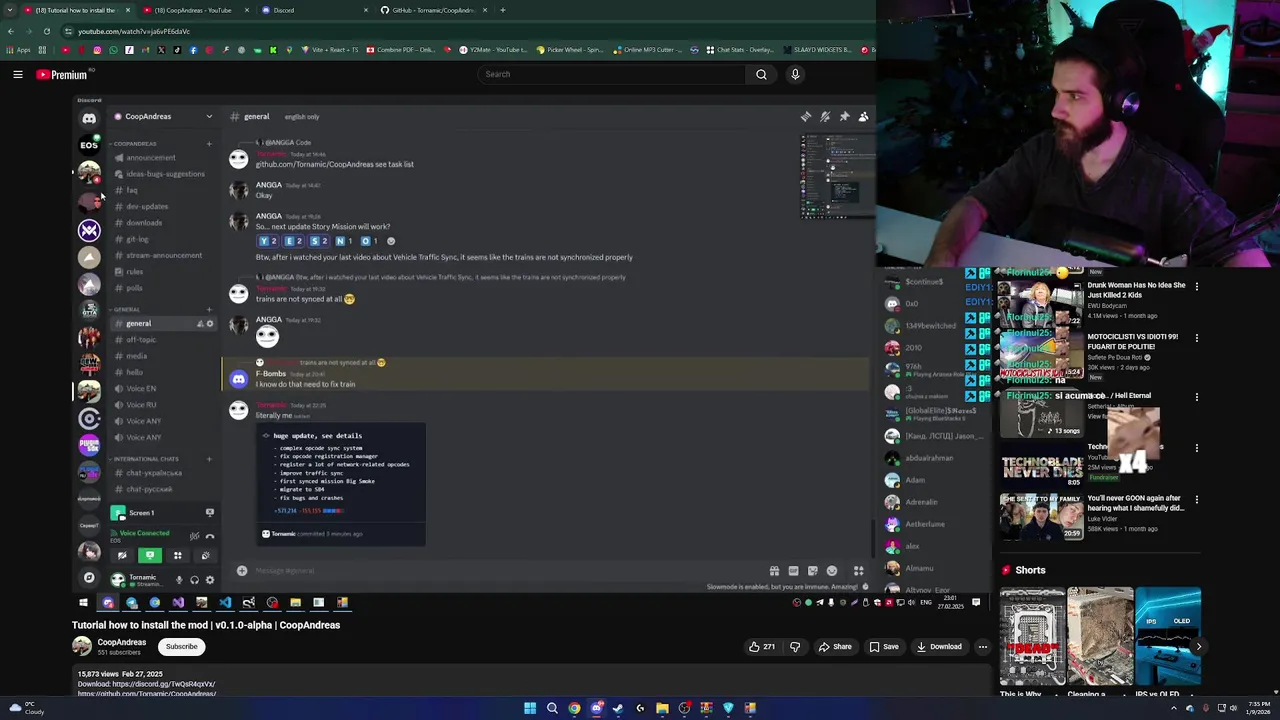Reload the page with the browser refresh icon
The height and width of the screenshot is (720, 1280).
46,31
